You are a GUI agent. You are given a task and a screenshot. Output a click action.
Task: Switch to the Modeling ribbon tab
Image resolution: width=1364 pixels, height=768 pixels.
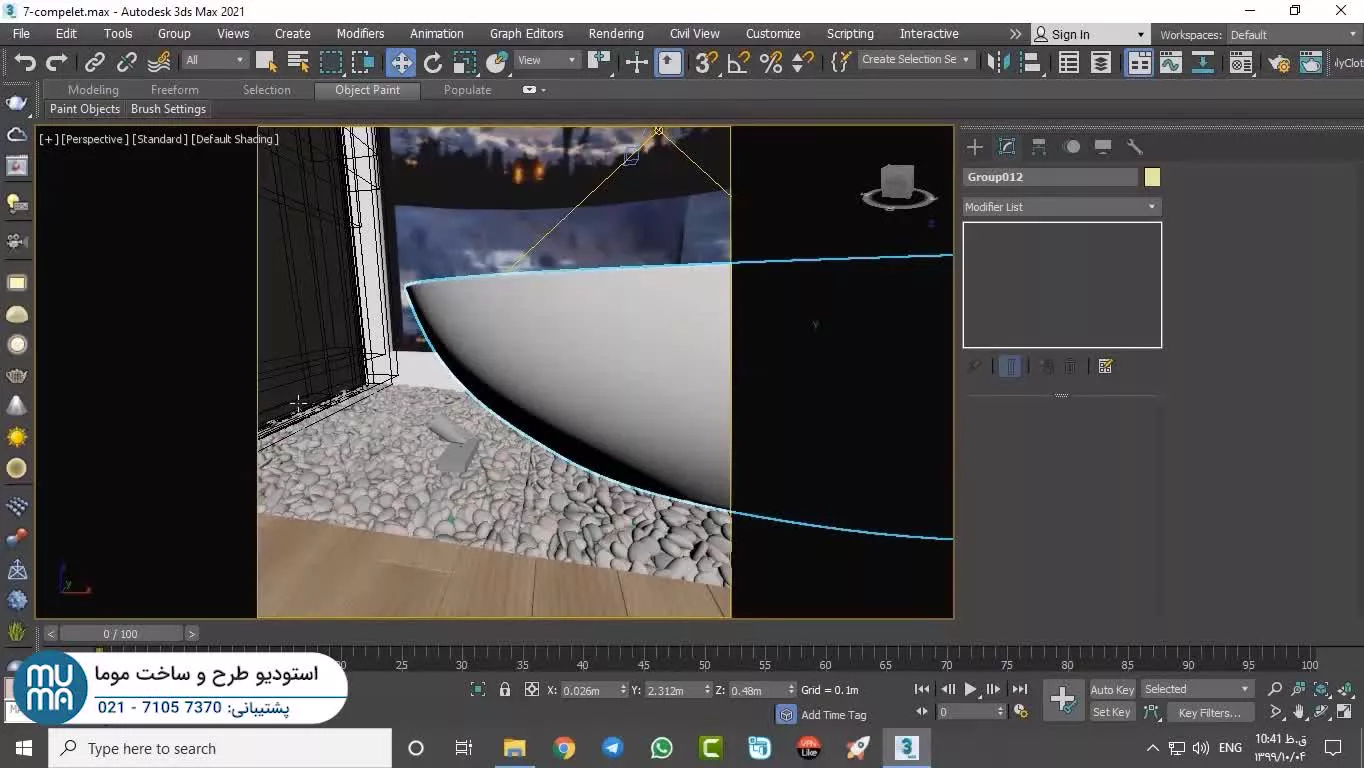click(93, 90)
